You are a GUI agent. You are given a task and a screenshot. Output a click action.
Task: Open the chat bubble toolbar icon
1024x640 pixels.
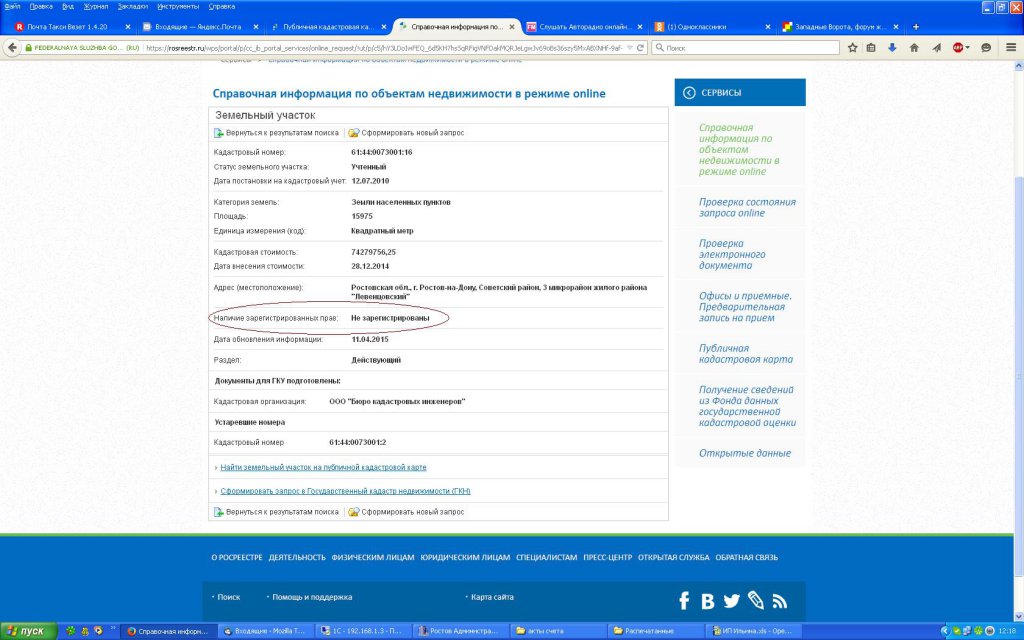coord(986,48)
